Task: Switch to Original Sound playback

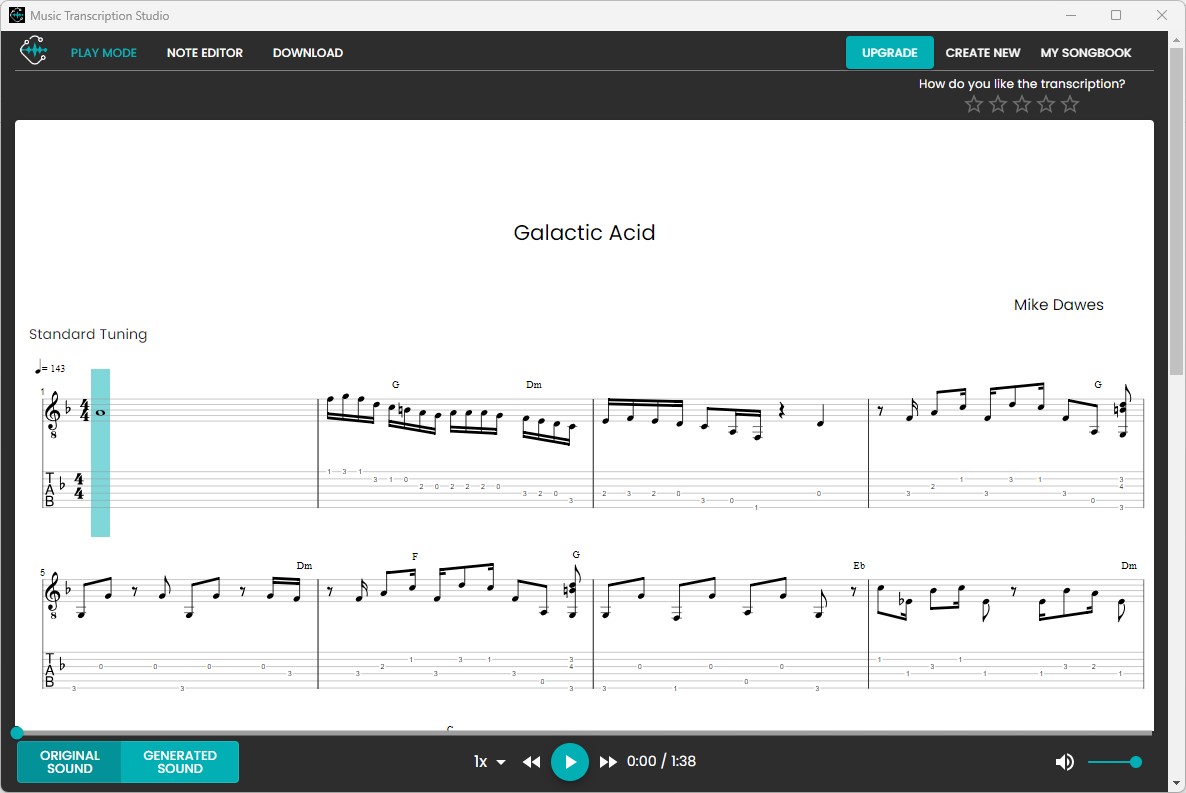Action: click(71, 761)
